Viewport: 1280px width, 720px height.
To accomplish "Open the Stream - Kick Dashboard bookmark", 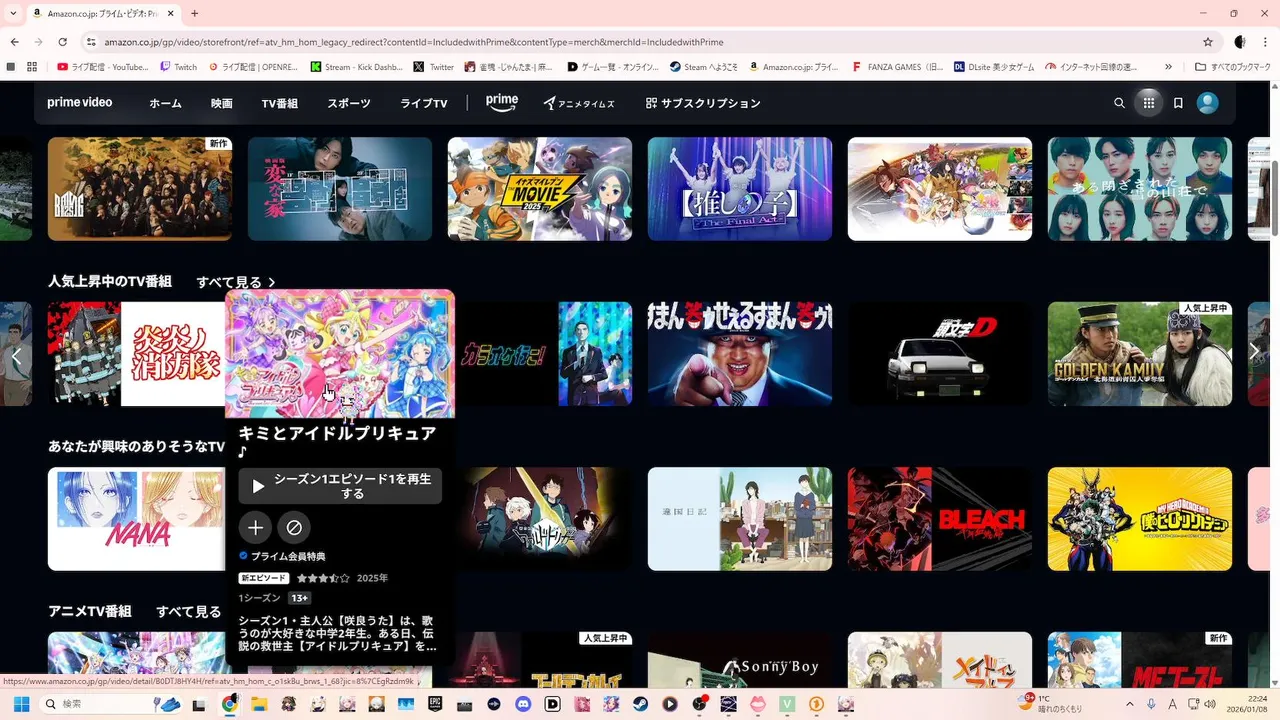I will tap(357, 67).
